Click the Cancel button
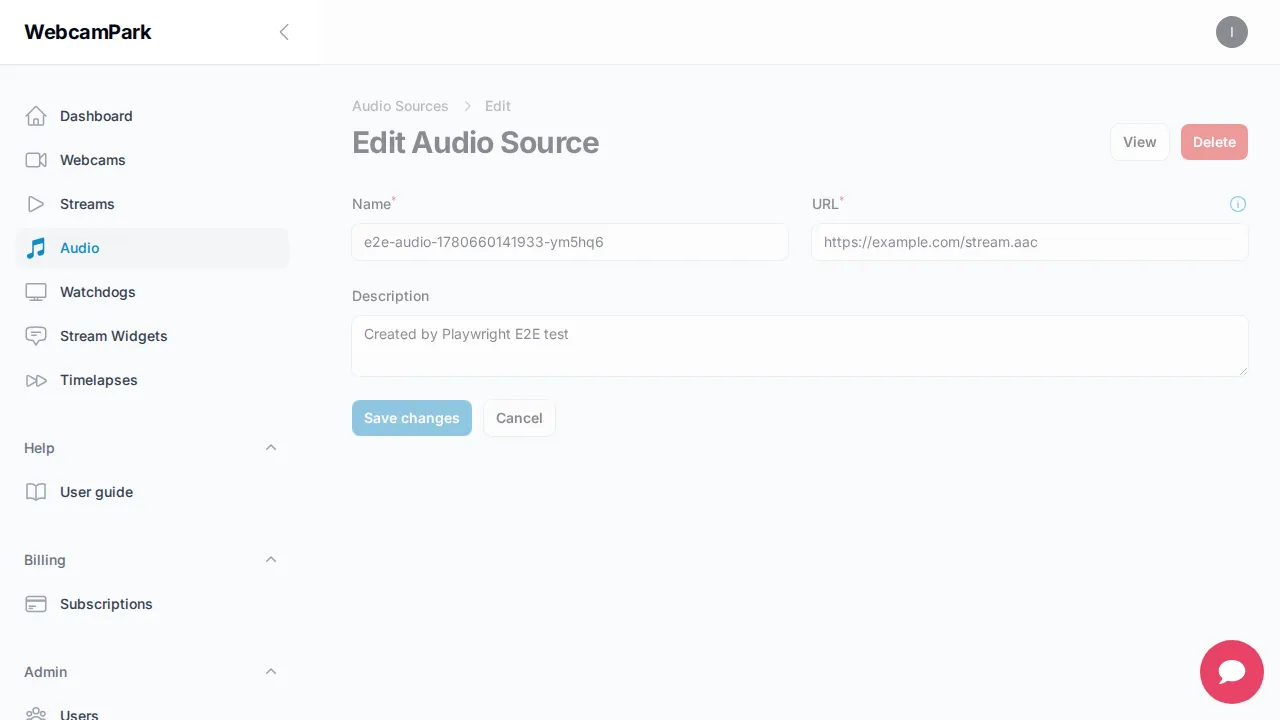1280x720 pixels. [x=519, y=418]
